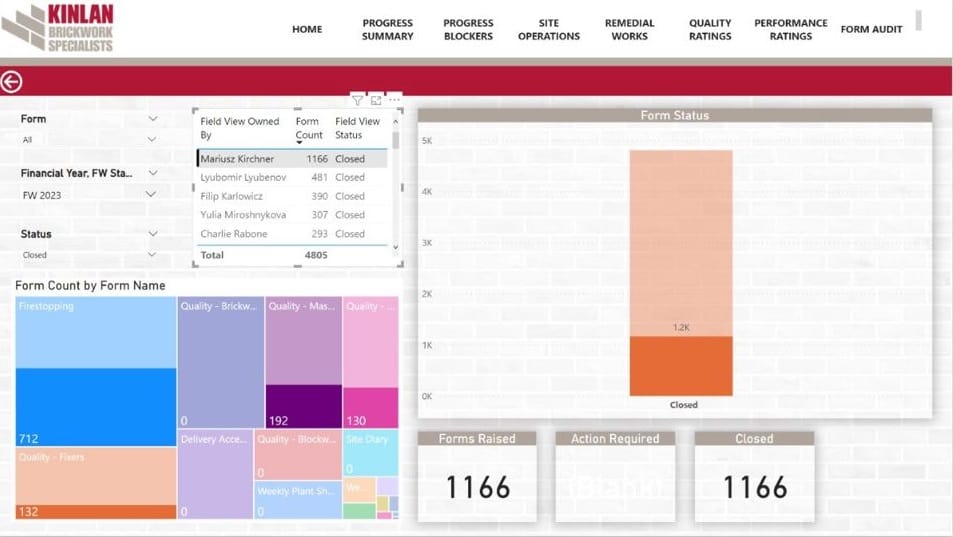The image size is (953, 537).
Task: Click the Closed 1166 card
Action: [754, 477]
